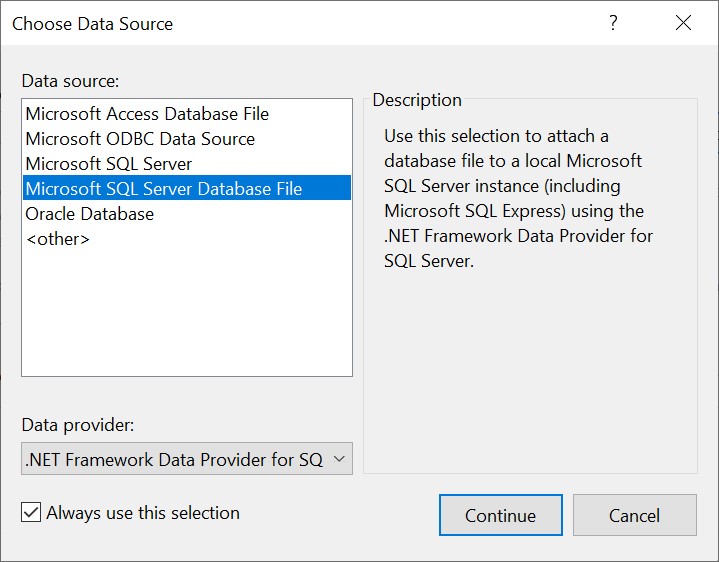The height and width of the screenshot is (562, 719).
Task: Click the 'Always use this selection' label text
Action: (x=143, y=513)
